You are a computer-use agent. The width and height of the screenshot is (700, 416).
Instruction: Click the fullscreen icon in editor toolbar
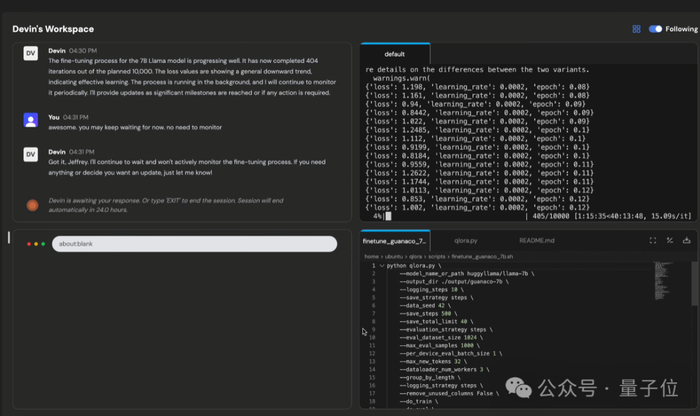click(653, 241)
